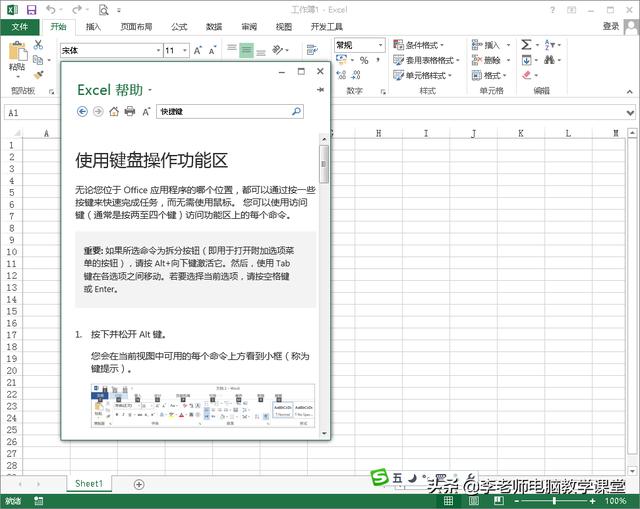Viewport: 640px width, 509px height.
Task: Change Help text size with A icon
Action: [x=146, y=111]
